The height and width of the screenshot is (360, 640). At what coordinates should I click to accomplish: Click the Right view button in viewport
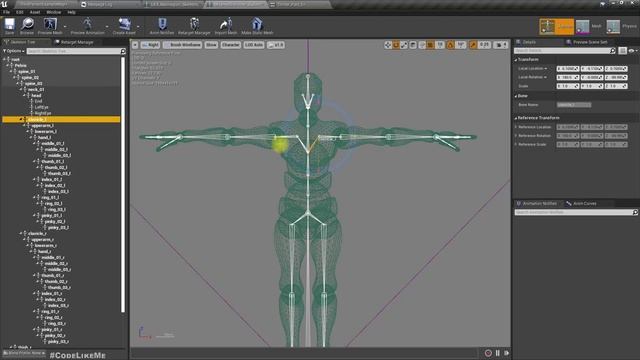[150, 45]
